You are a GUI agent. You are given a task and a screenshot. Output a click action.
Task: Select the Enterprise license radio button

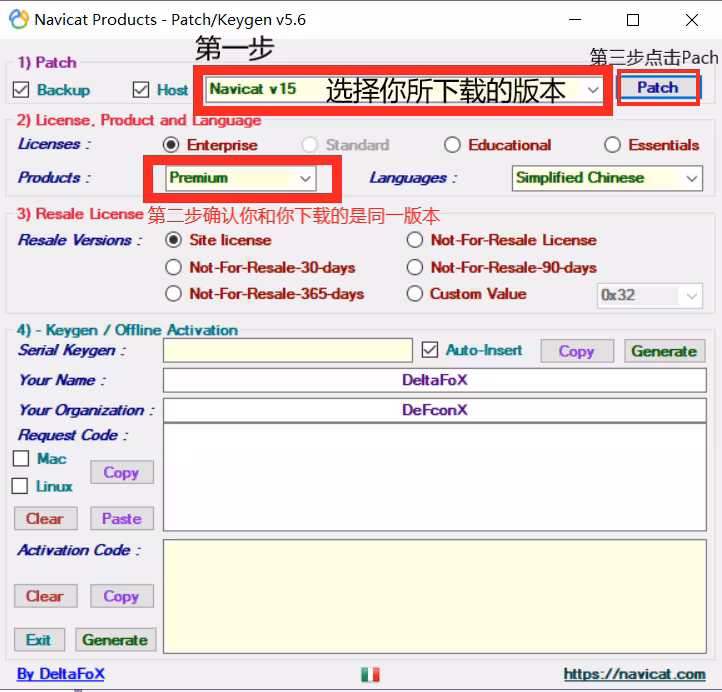click(x=171, y=145)
